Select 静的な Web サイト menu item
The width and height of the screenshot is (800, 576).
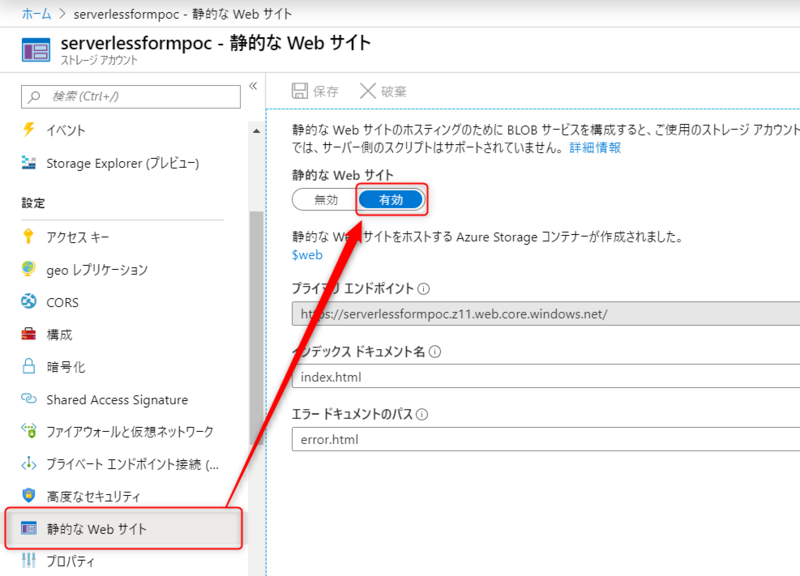click(x=123, y=529)
